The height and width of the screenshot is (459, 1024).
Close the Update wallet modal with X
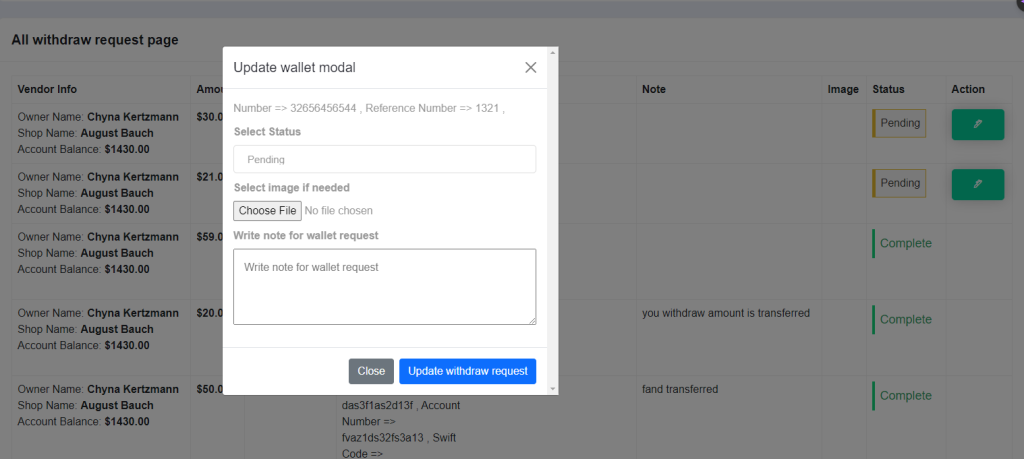530,67
